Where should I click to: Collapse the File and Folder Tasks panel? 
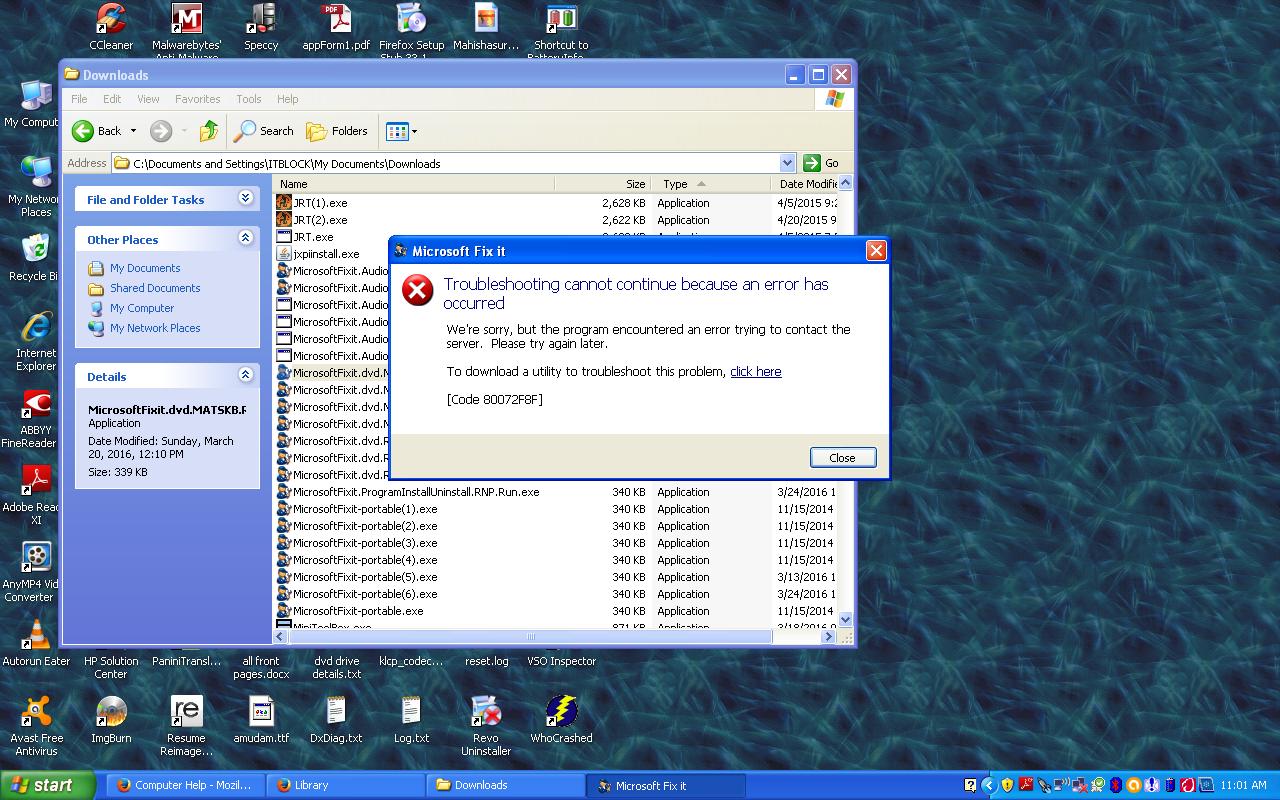pyautogui.click(x=245, y=199)
